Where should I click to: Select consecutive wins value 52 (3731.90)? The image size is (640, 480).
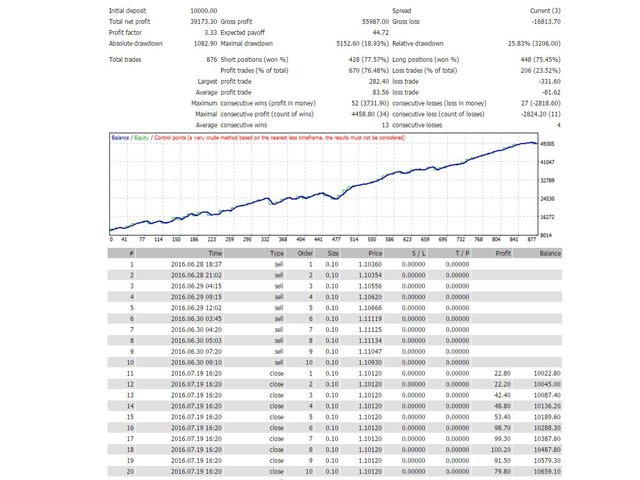(370, 104)
